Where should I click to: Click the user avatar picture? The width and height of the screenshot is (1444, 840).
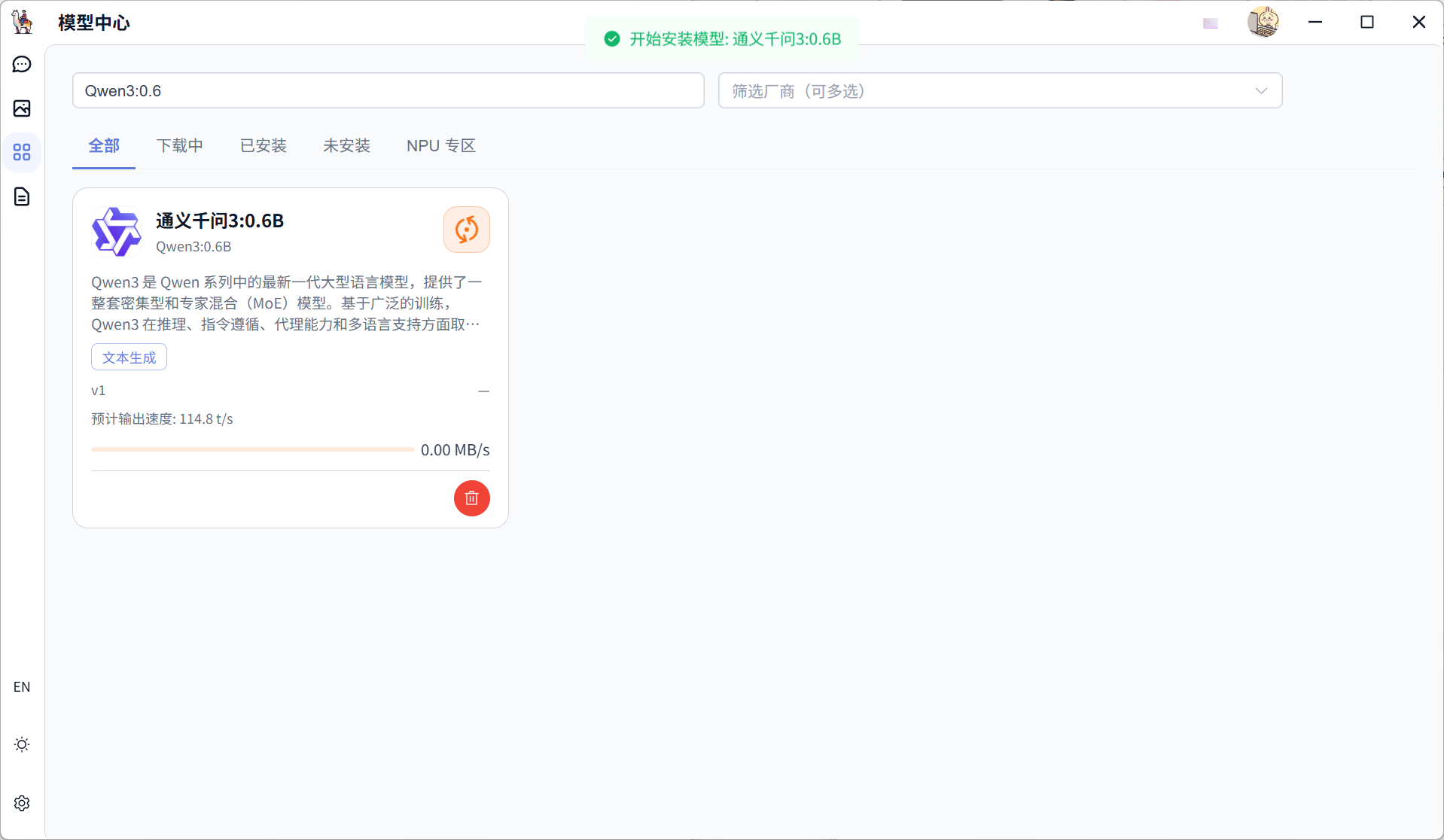pos(1263,22)
